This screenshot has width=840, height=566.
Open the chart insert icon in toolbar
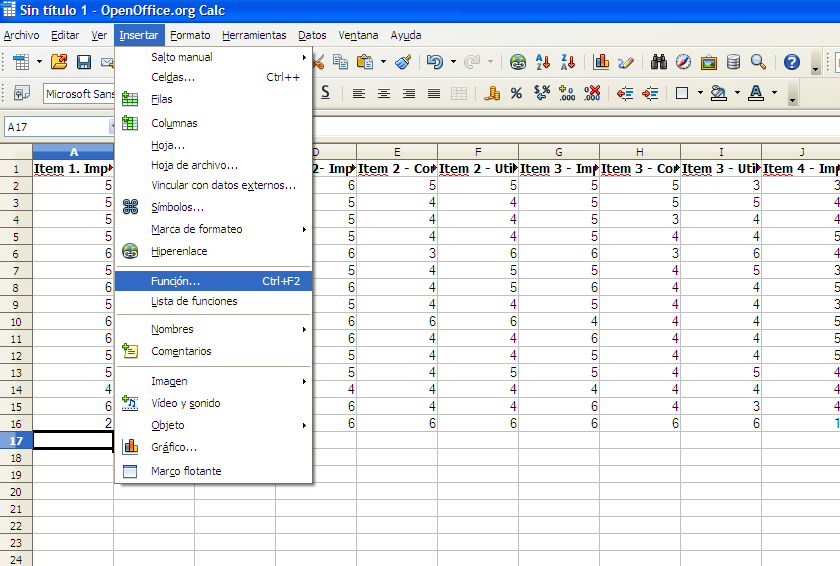[601, 62]
